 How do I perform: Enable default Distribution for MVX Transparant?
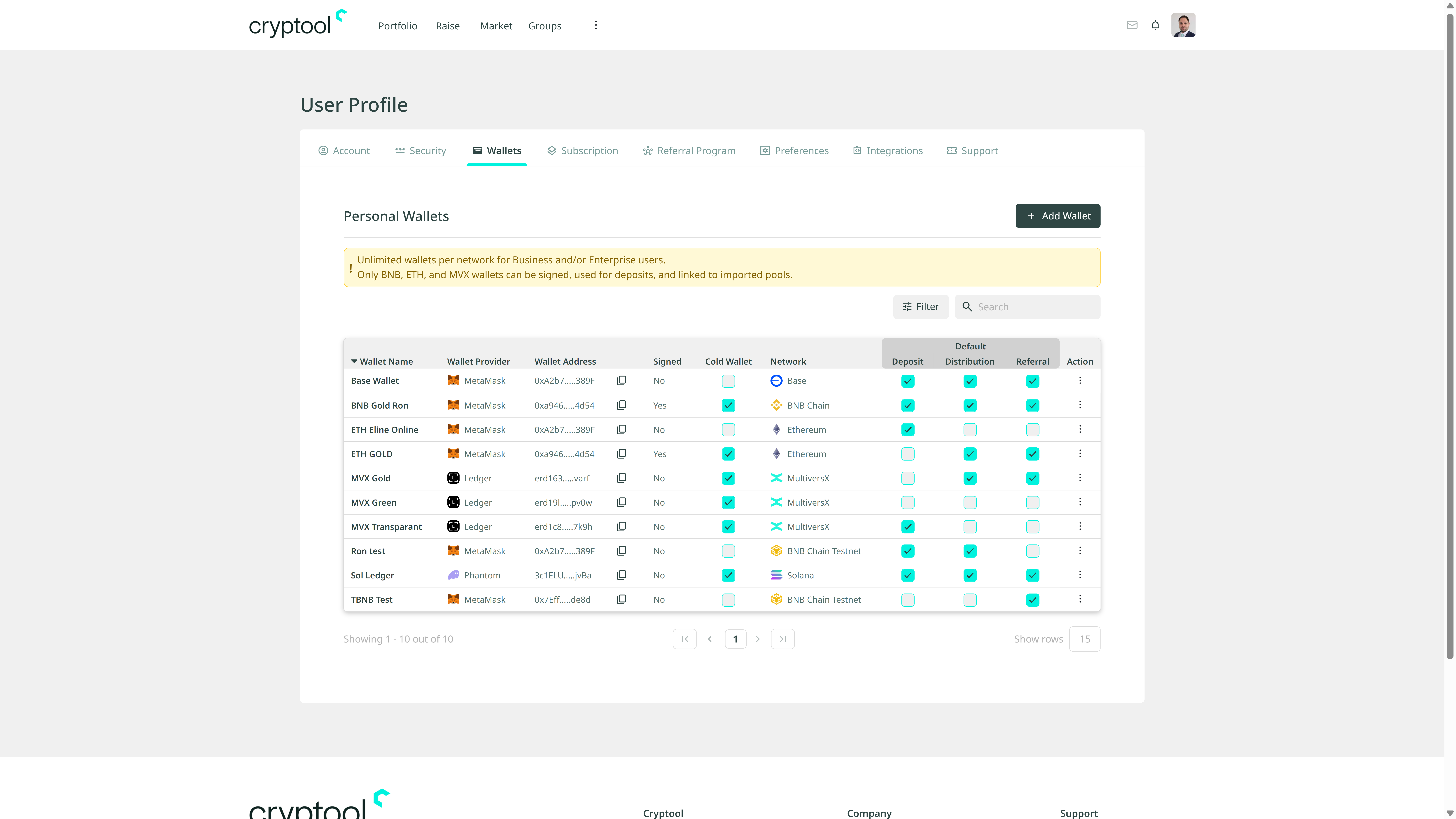tap(970, 527)
